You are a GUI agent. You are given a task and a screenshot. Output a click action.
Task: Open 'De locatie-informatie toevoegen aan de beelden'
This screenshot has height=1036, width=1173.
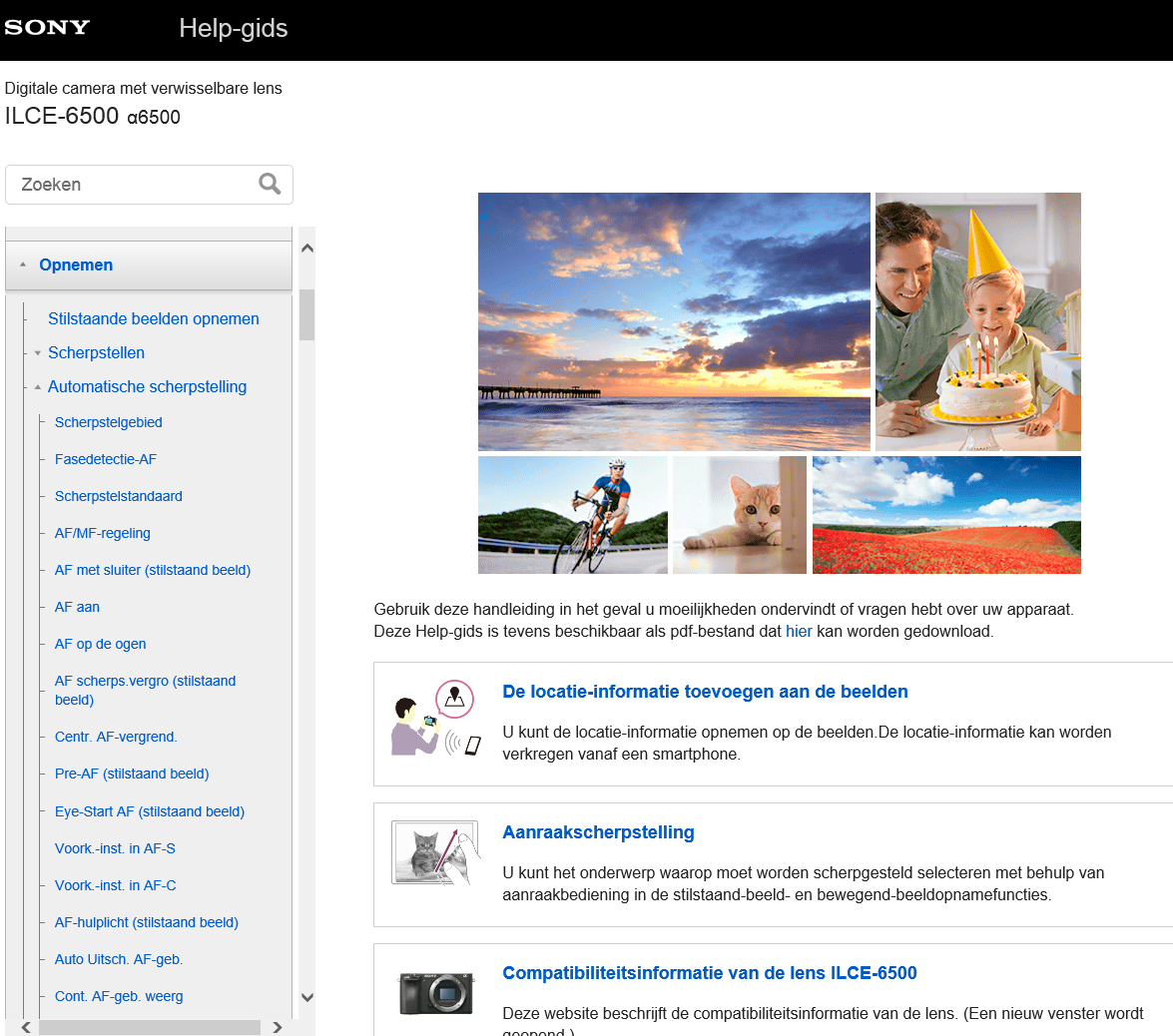[x=705, y=692]
